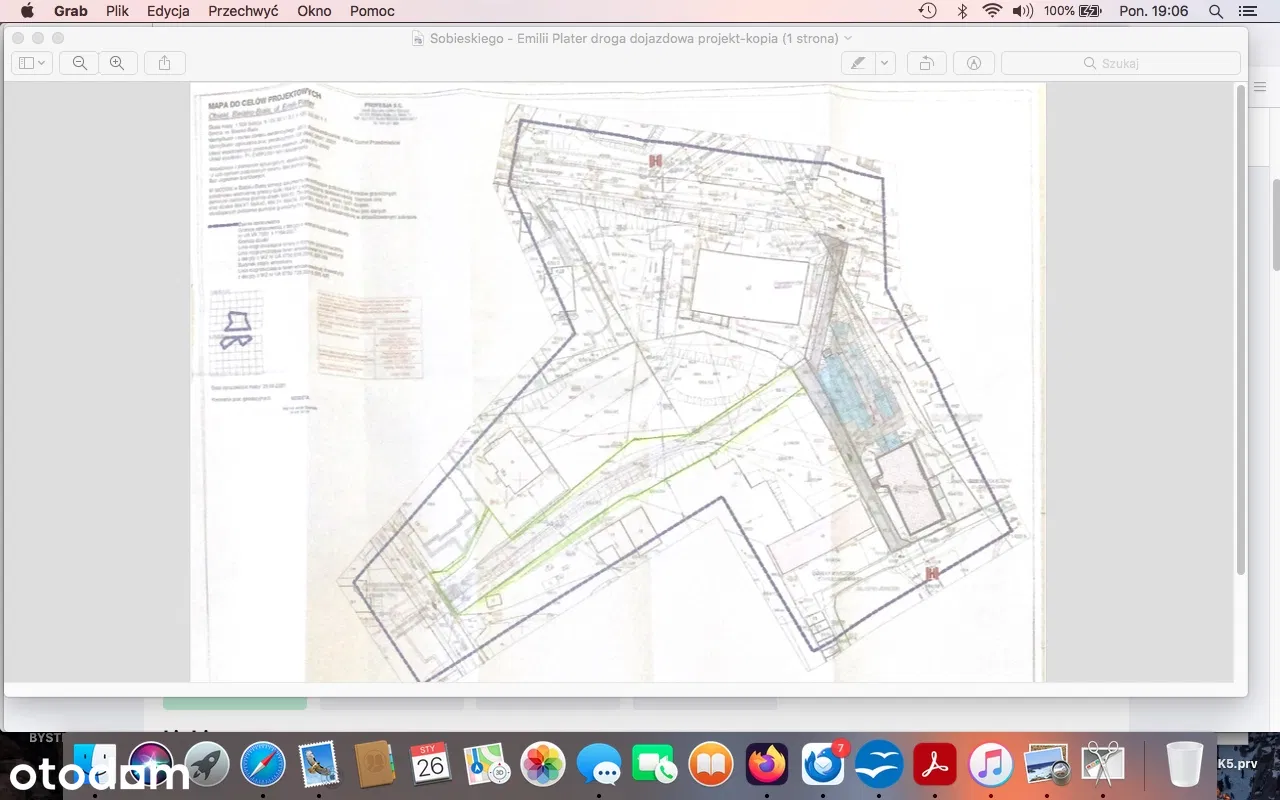Select the highlight pen tool
This screenshot has width=1280, height=800.
tap(858, 63)
